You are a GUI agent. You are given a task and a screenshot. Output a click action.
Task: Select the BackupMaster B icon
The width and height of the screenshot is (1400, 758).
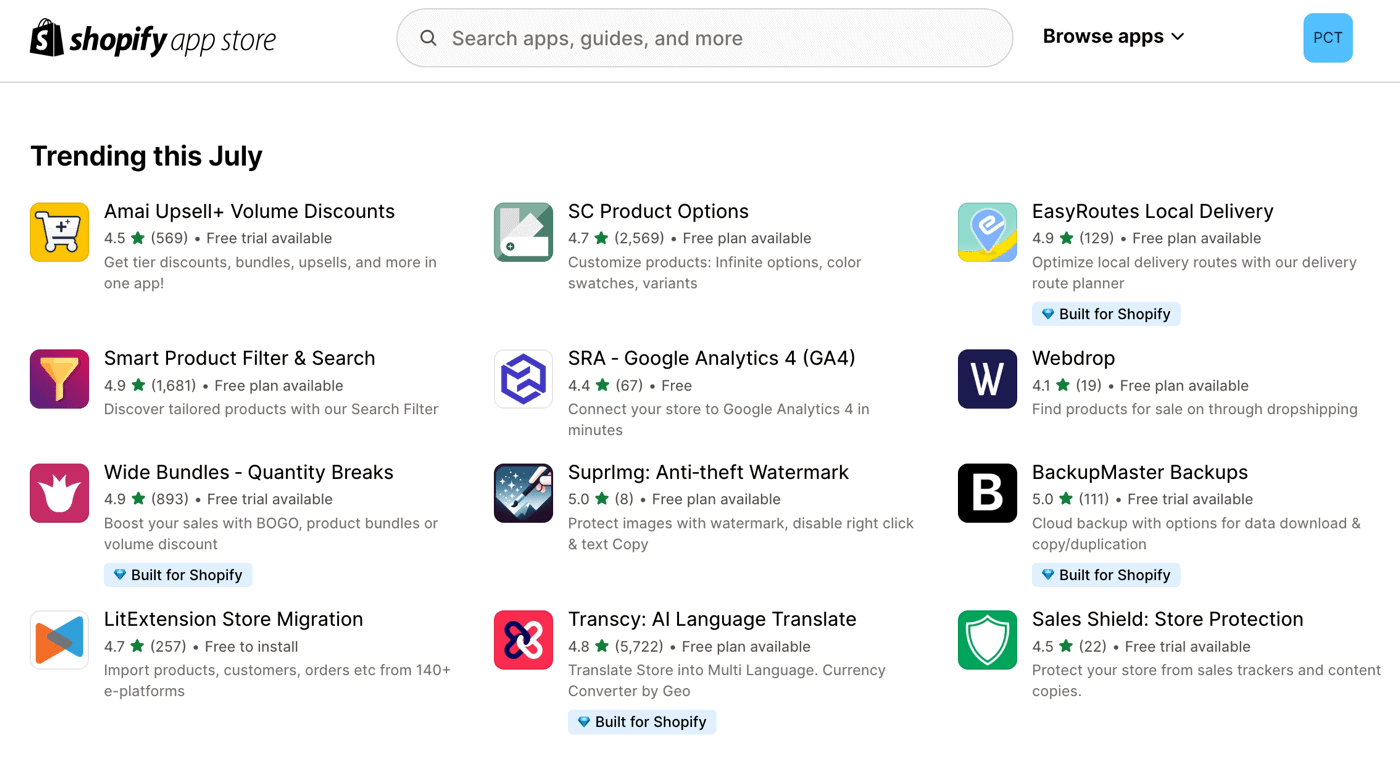coord(987,493)
